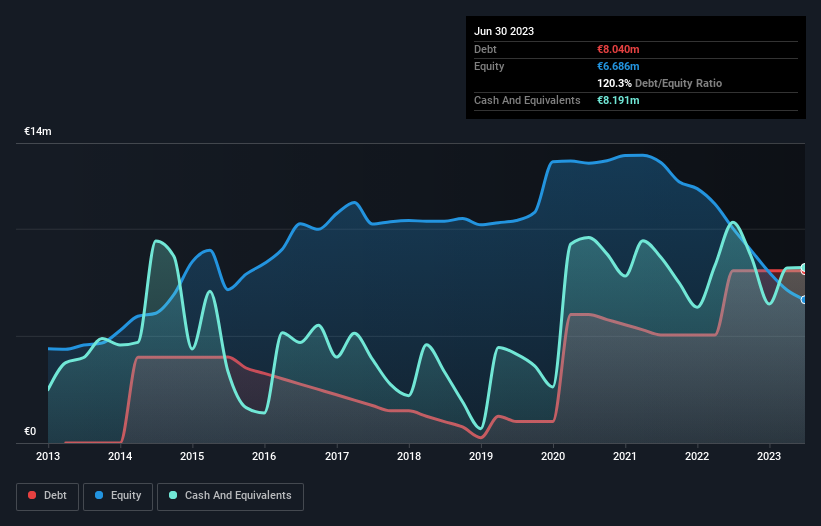This screenshot has width=821, height=526.
Task: Select the 2018 x-axis label
Action: [x=409, y=456]
